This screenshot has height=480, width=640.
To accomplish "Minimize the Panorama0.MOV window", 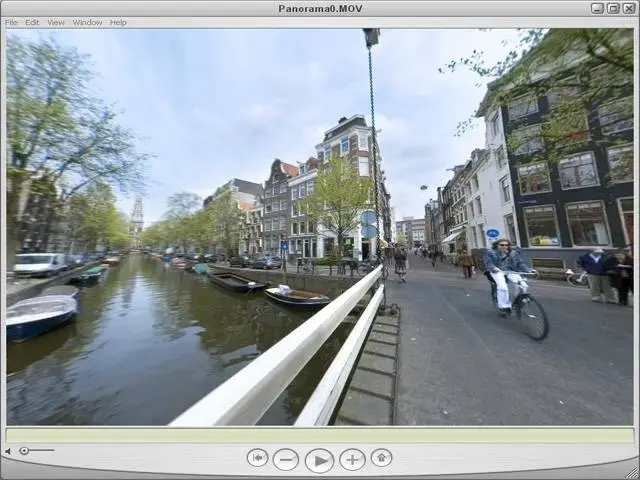I will 598,8.
